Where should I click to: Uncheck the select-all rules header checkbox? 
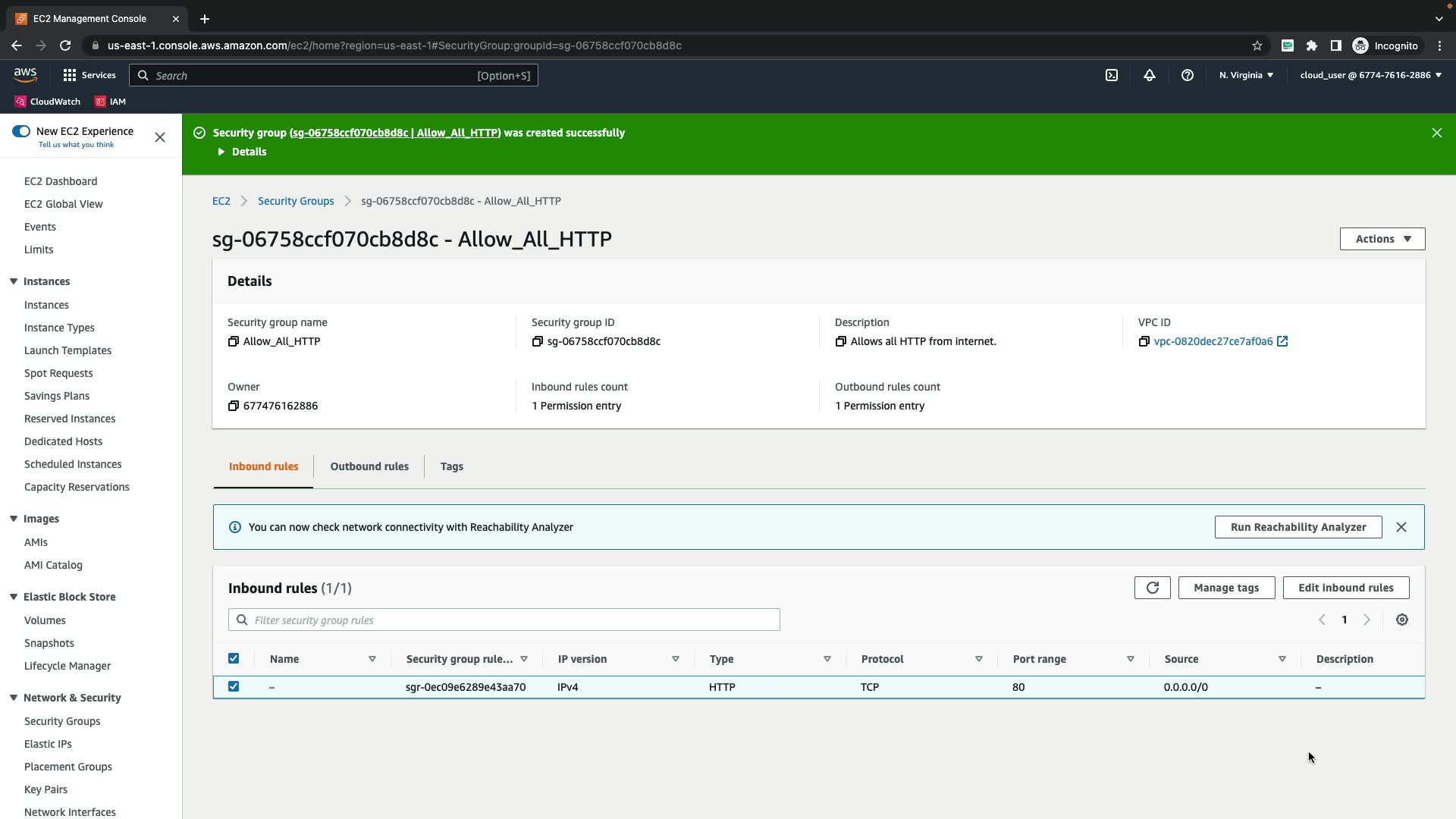pos(234,658)
